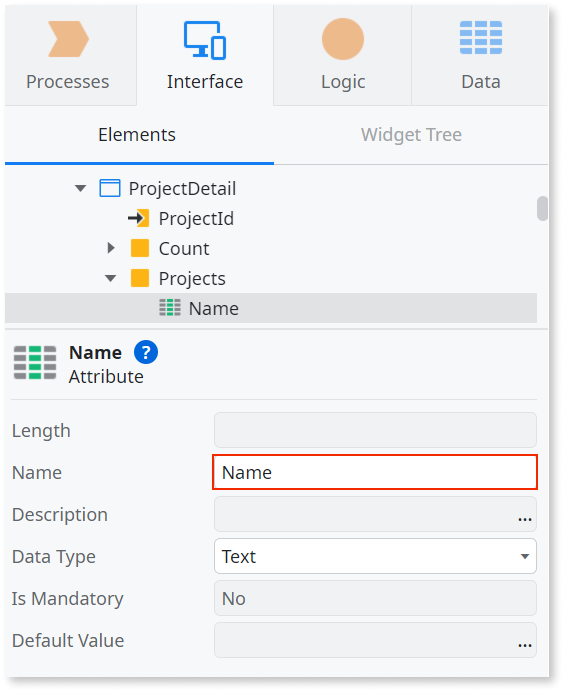
Task: Open the Data Type dropdown
Action: pos(375,556)
